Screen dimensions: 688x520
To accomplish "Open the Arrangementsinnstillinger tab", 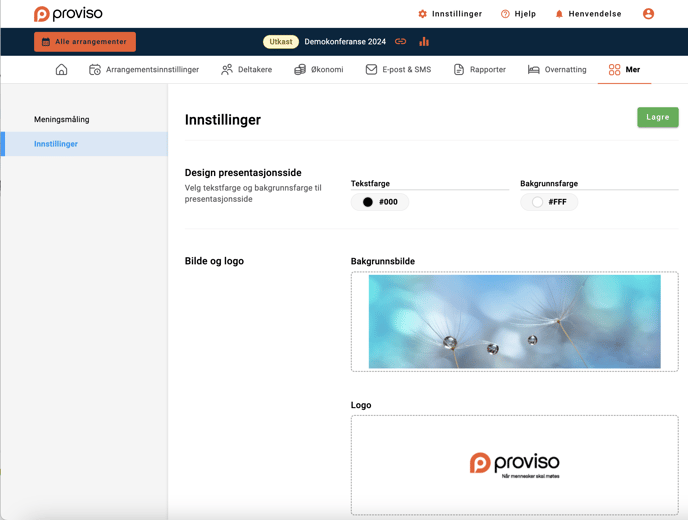I will (144, 70).
